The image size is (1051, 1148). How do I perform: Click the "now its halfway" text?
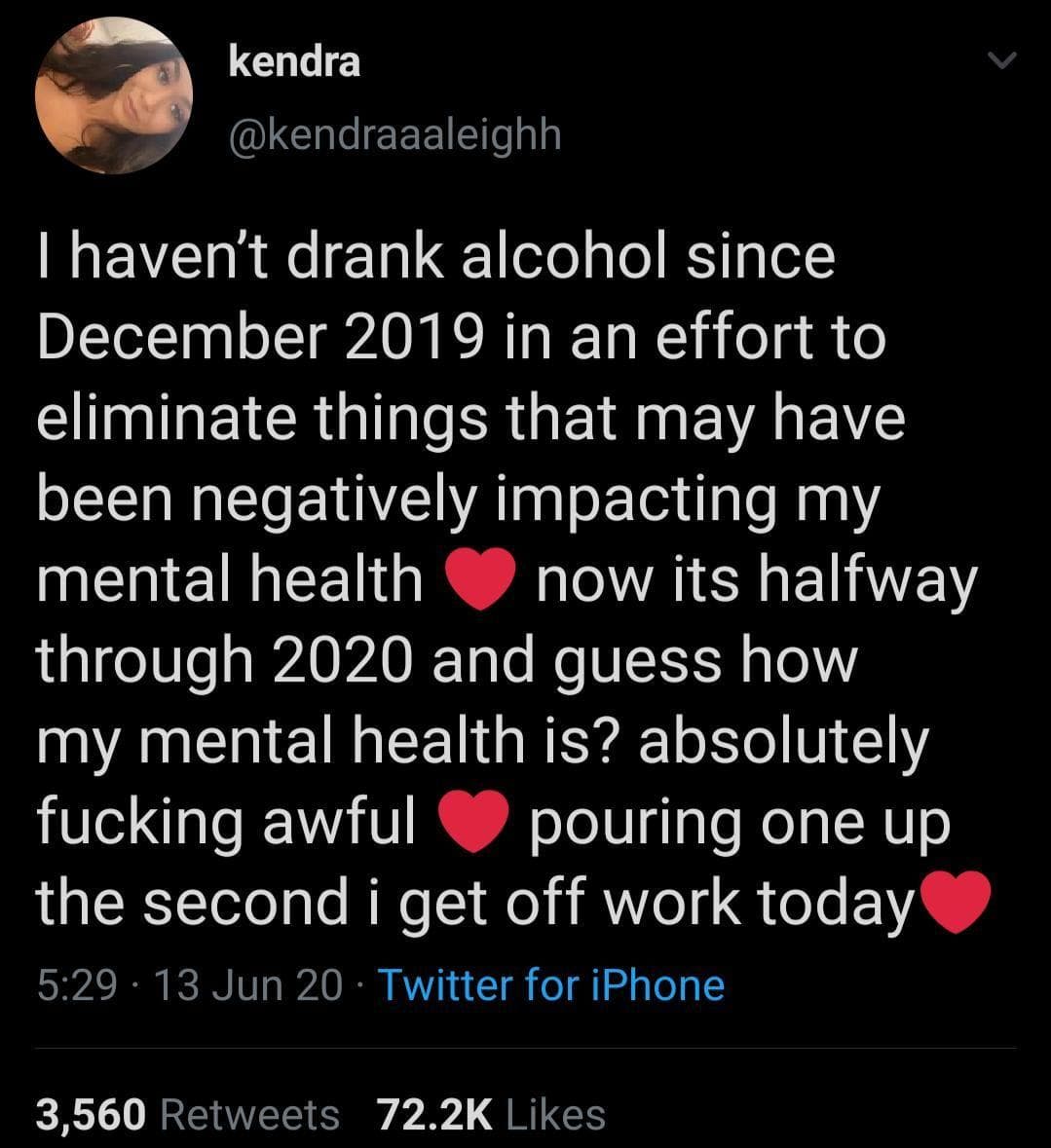point(756,580)
